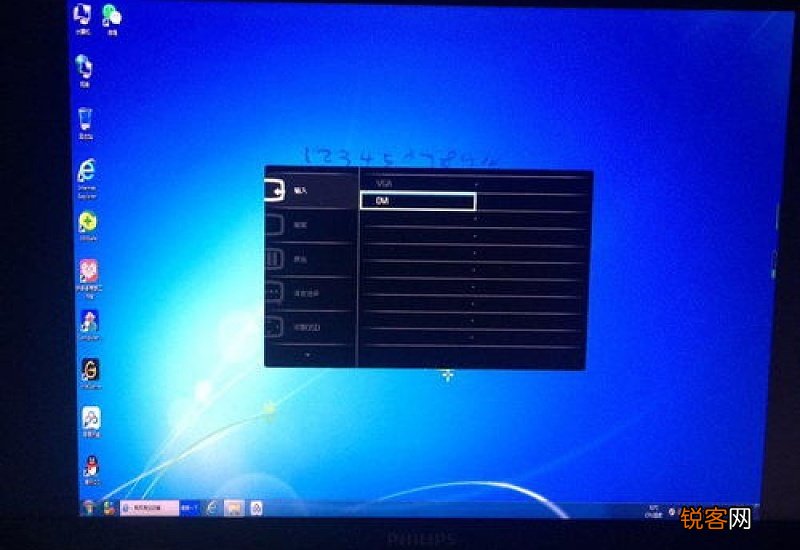
Task: Select the OSD settings category icon
Action: pos(274,327)
